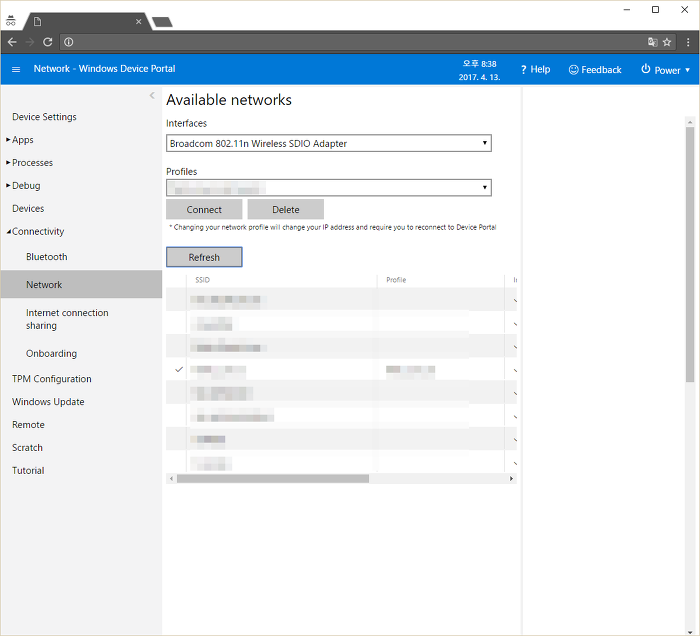Select the Network sidebar item
The height and width of the screenshot is (636, 700).
tap(81, 284)
